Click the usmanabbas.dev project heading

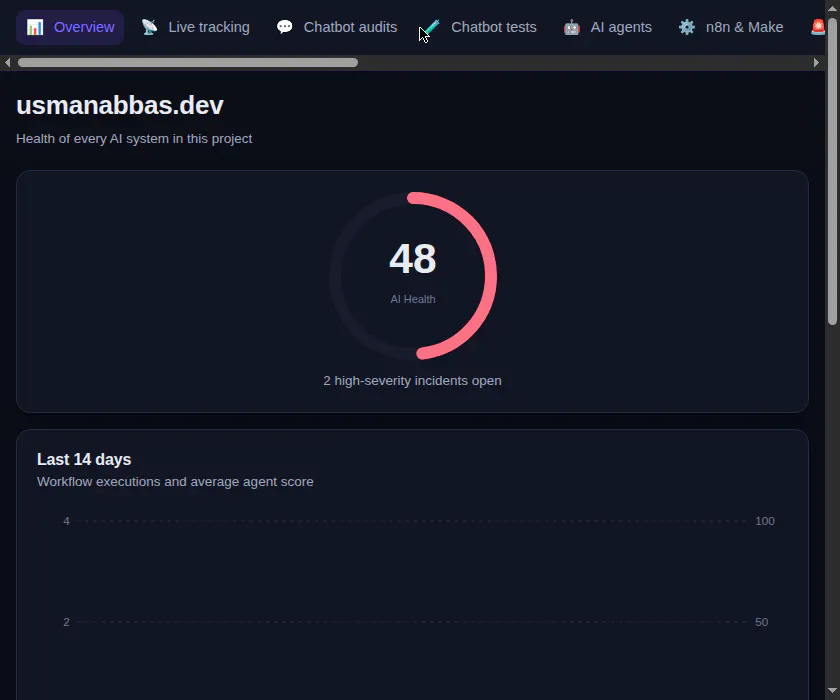pos(119,106)
